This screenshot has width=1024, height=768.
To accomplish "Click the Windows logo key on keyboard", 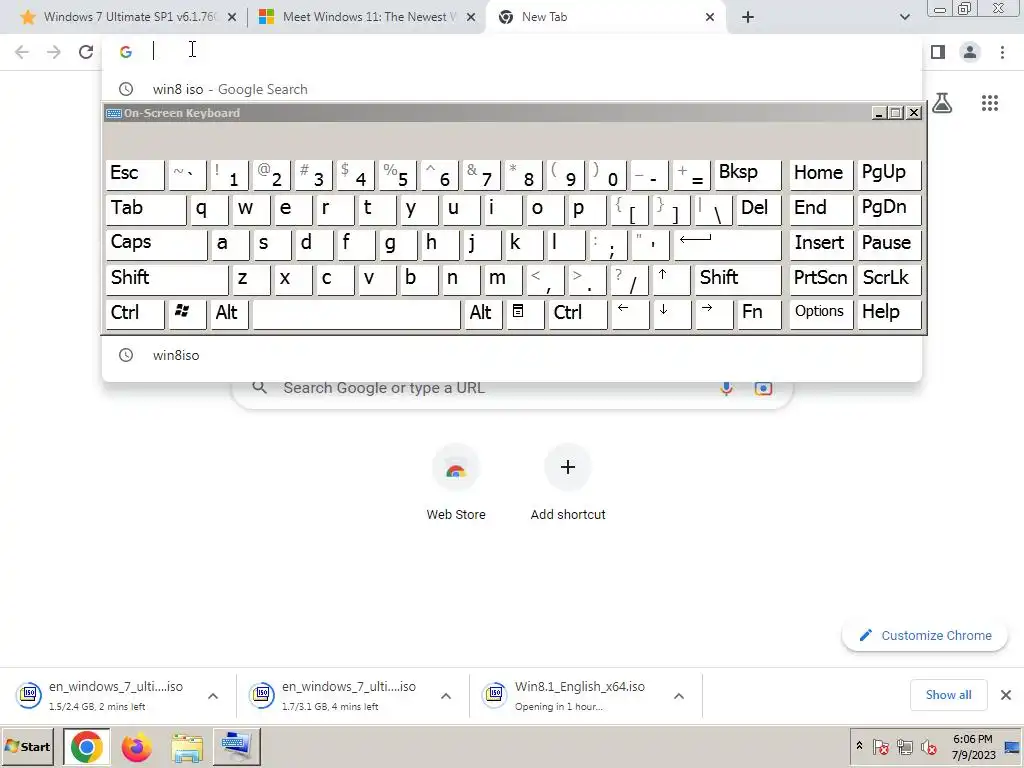I will click(x=187, y=314).
